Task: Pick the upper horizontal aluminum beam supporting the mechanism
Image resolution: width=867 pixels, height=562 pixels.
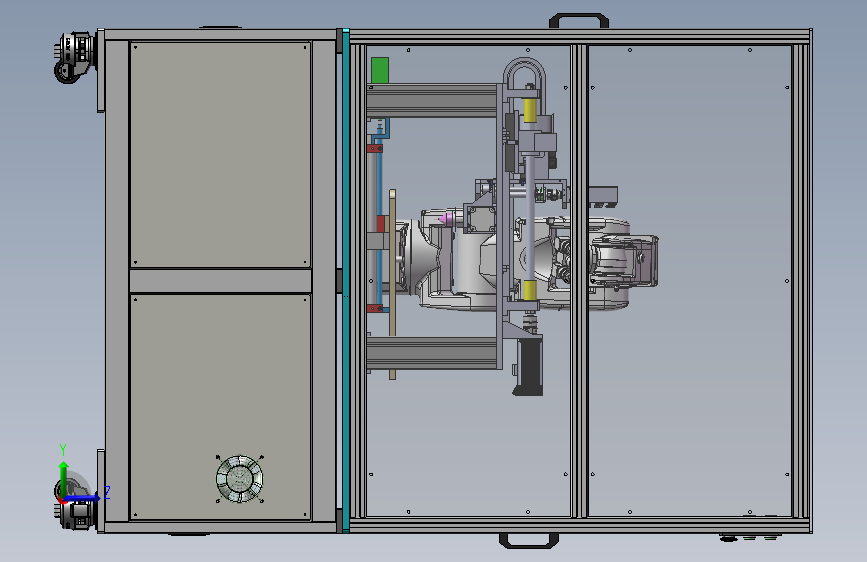Action: tap(431, 100)
